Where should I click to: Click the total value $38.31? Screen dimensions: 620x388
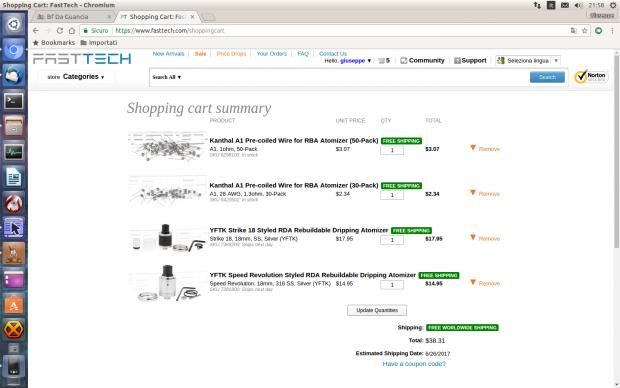pyautogui.click(x=435, y=340)
